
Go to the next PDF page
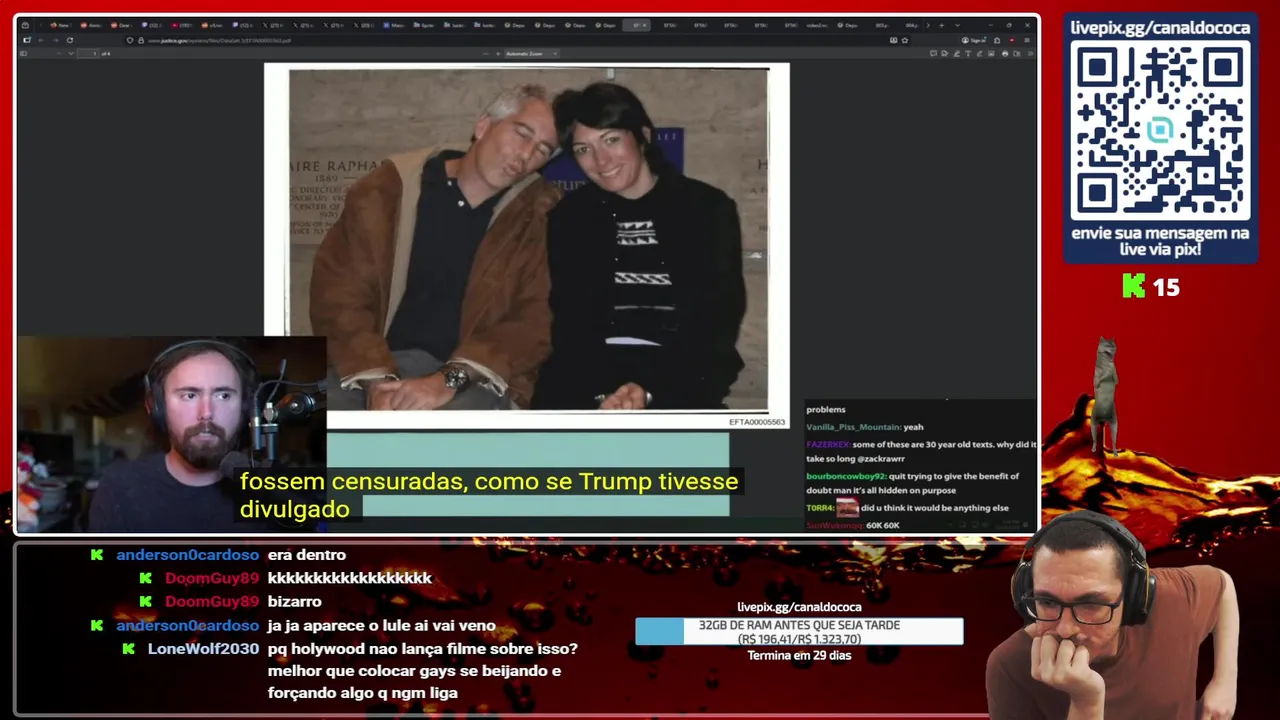click(71, 53)
